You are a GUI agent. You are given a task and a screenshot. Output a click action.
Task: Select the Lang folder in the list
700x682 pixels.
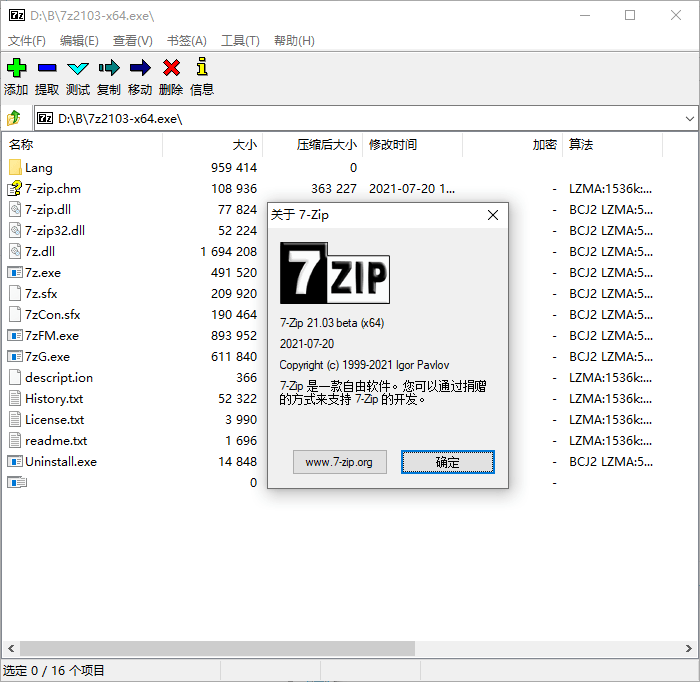pos(39,168)
